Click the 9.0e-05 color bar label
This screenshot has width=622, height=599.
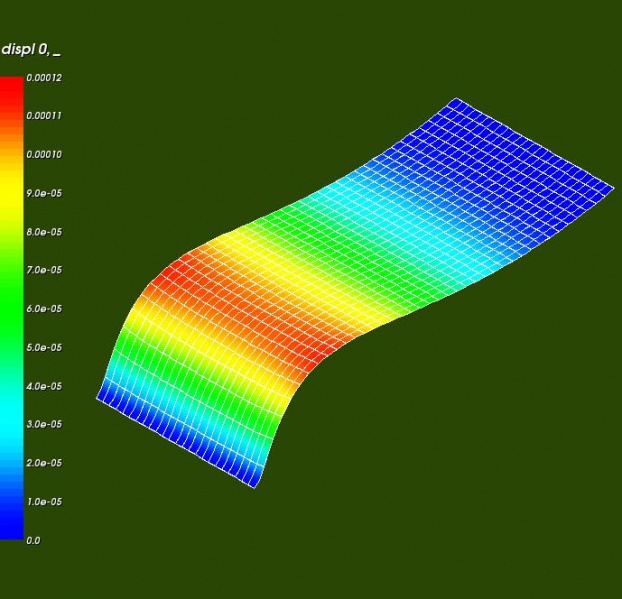tap(44, 193)
